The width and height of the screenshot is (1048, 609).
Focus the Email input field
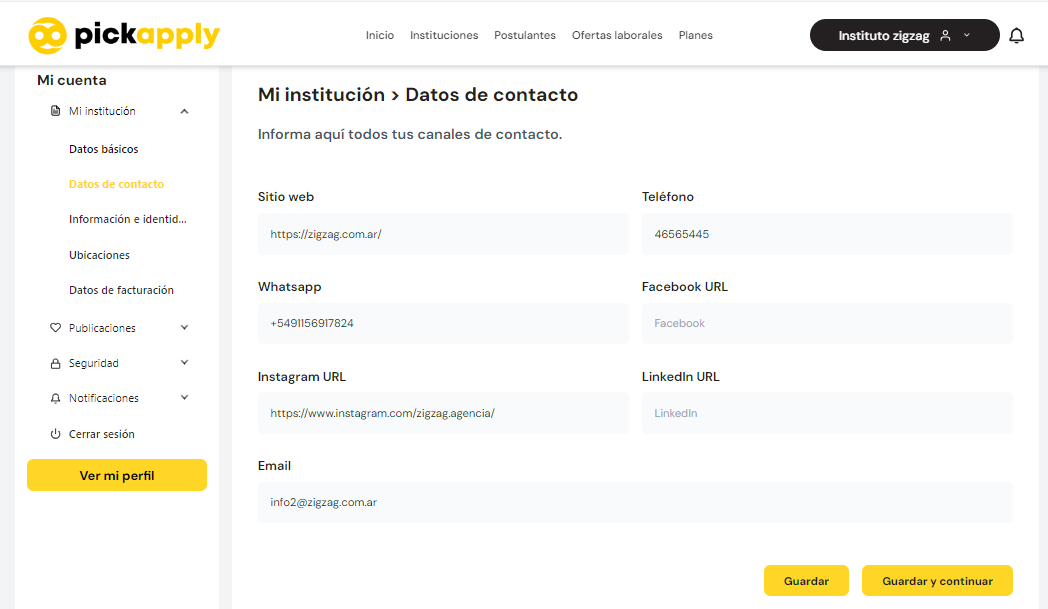(x=635, y=502)
